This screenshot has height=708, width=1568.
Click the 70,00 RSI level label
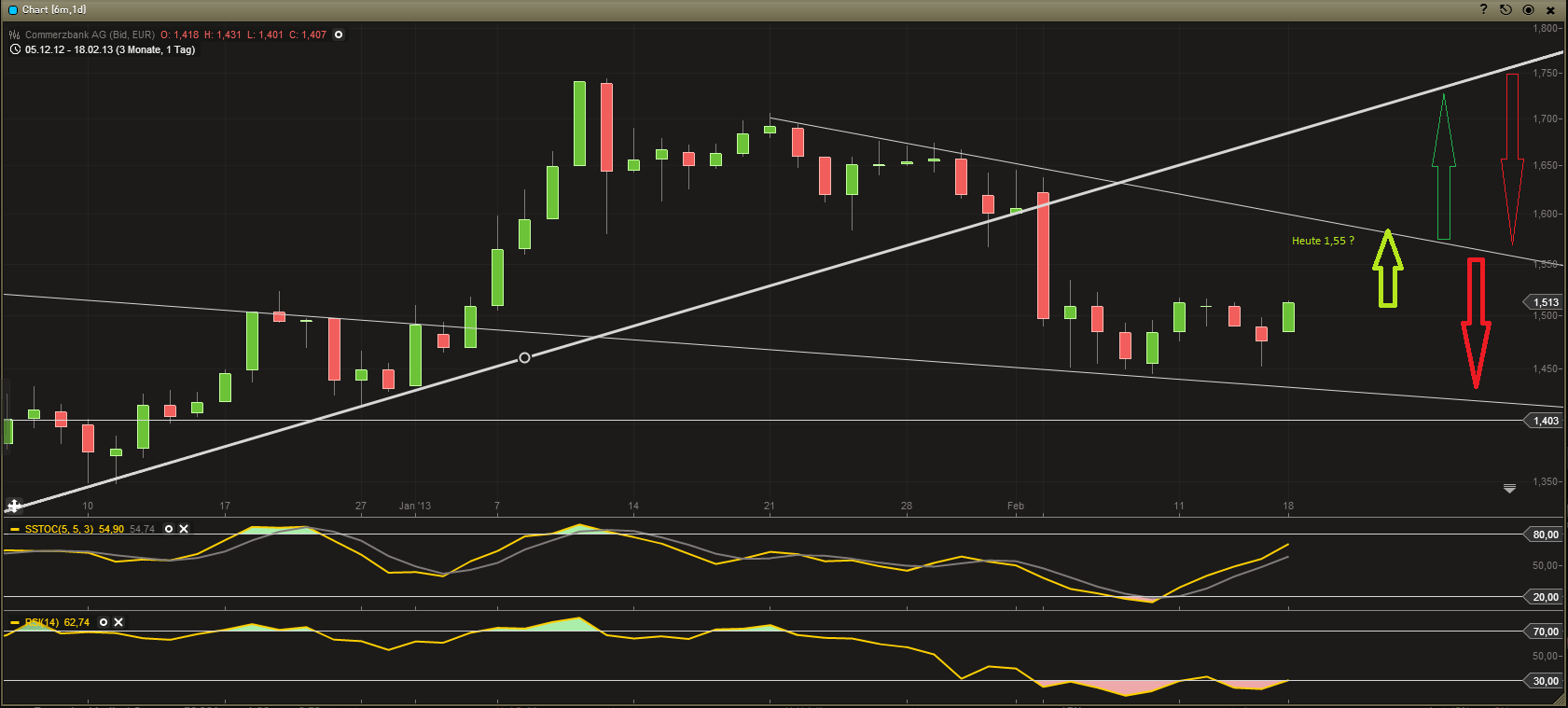pos(1545,632)
